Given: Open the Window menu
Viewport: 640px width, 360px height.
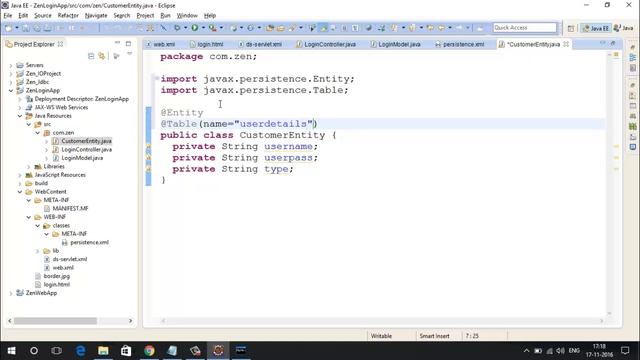Looking at the screenshot, I should coord(187,16).
